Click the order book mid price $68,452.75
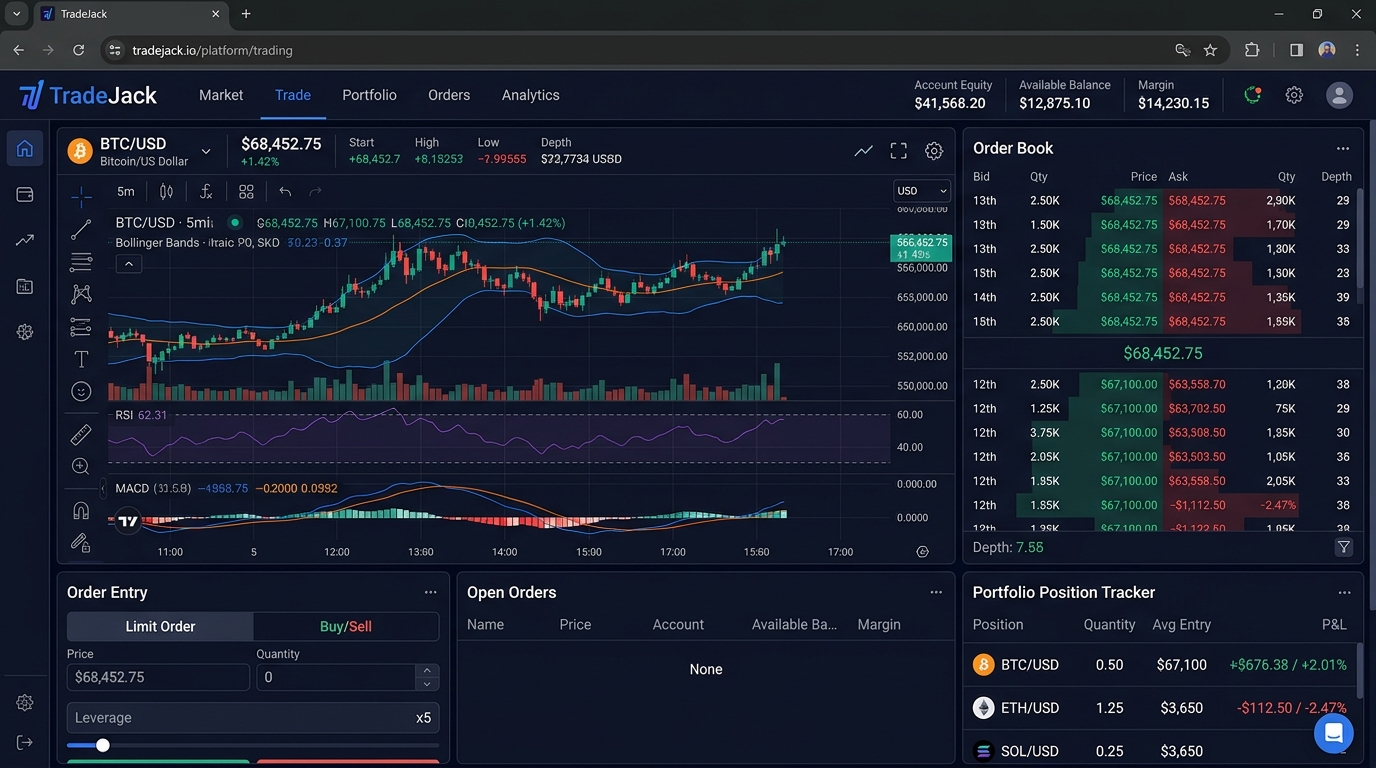1376x768 pixels. [x=1162, y=353]
